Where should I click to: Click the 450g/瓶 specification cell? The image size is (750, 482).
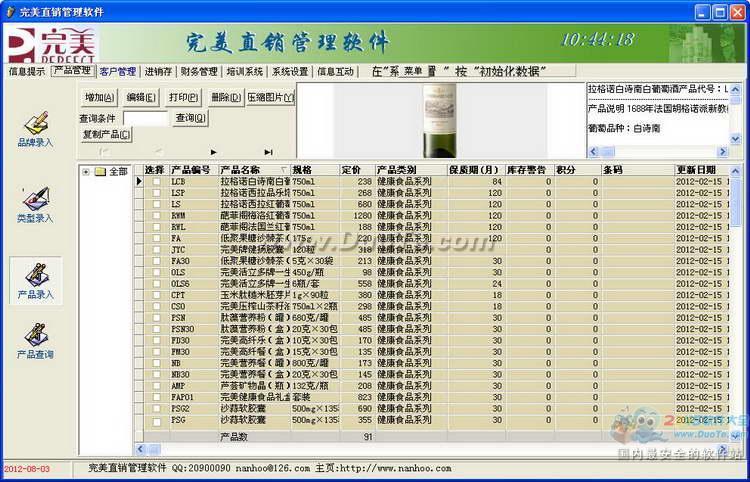(x=315, y=273)
